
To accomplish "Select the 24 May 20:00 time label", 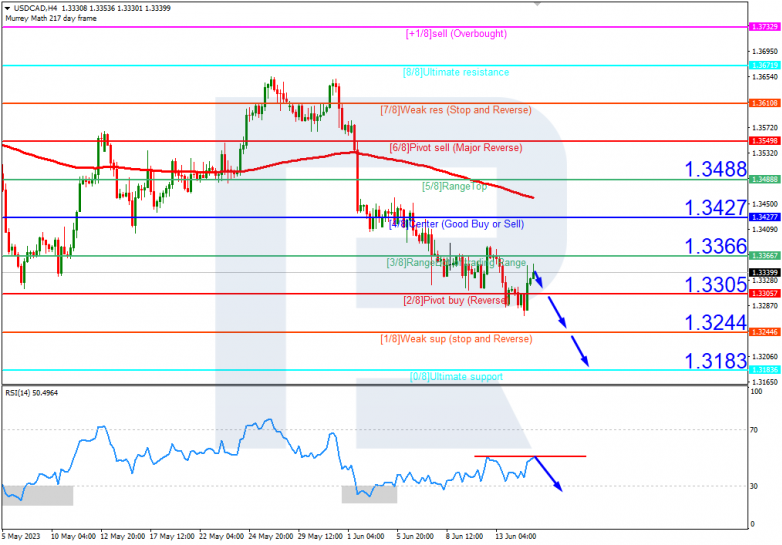I will coord(271,537).
